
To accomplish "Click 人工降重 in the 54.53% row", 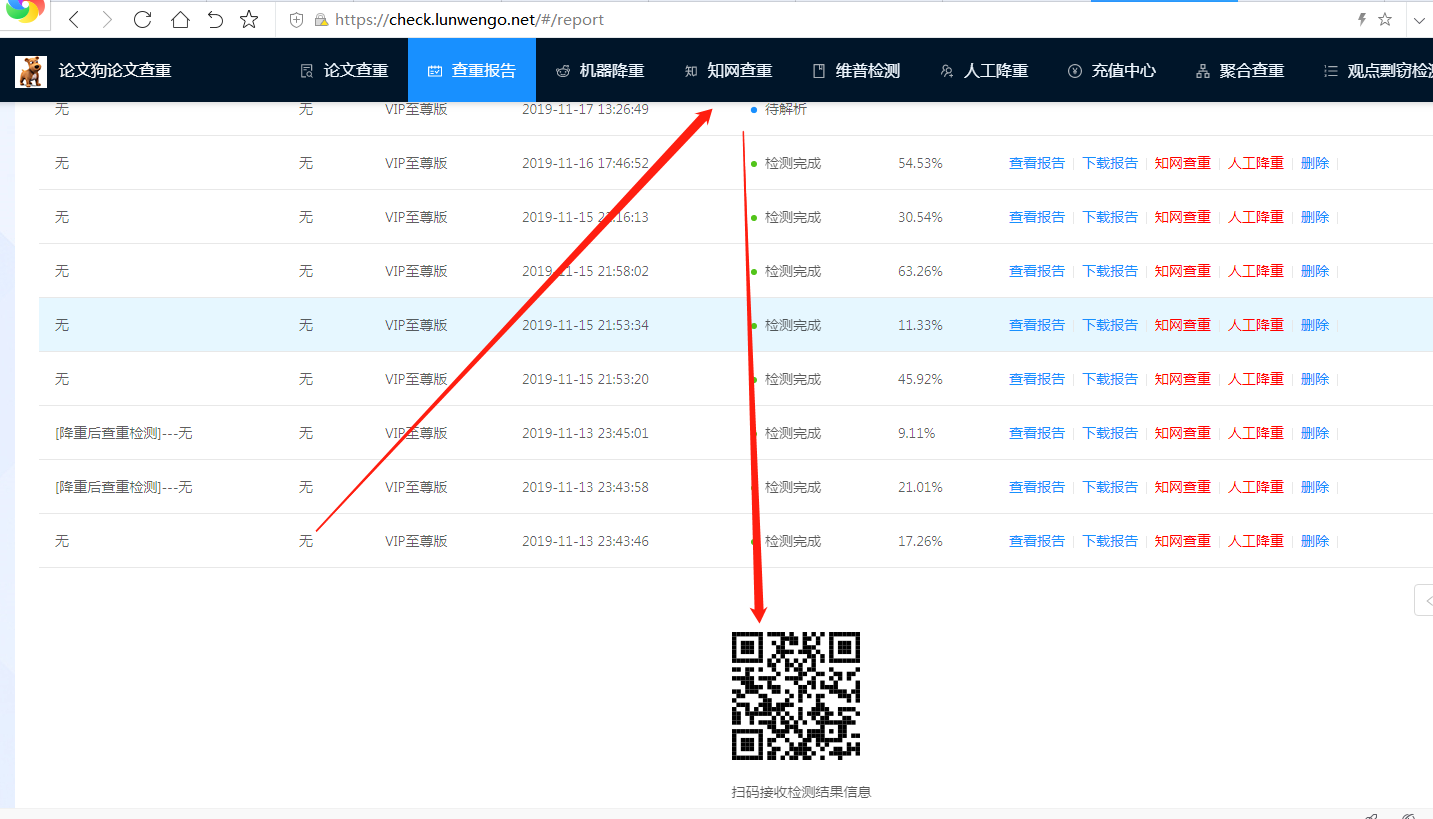I will 1256,163.
